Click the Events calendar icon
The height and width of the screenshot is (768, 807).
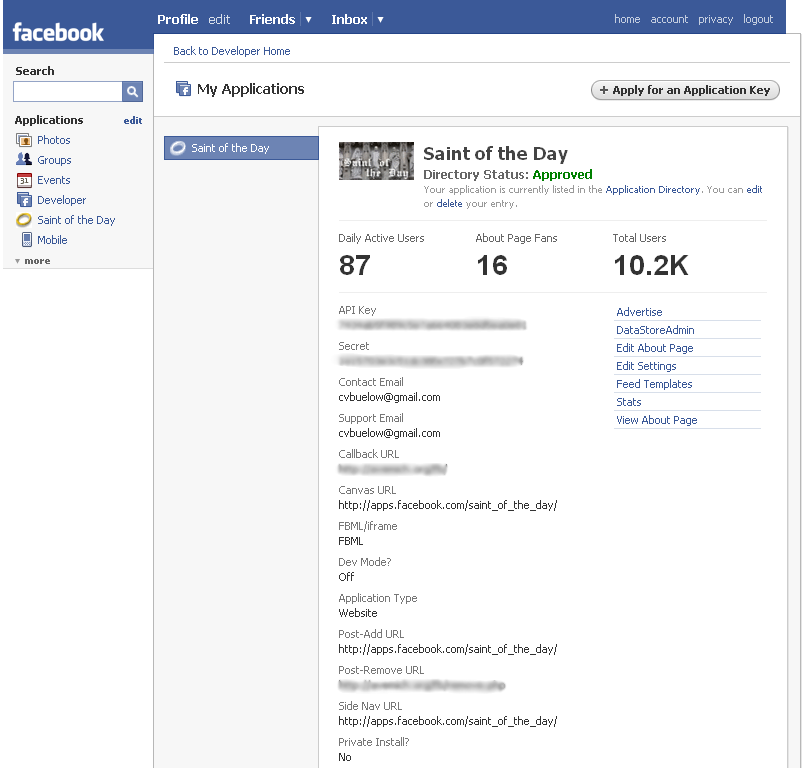coord(25,180)
